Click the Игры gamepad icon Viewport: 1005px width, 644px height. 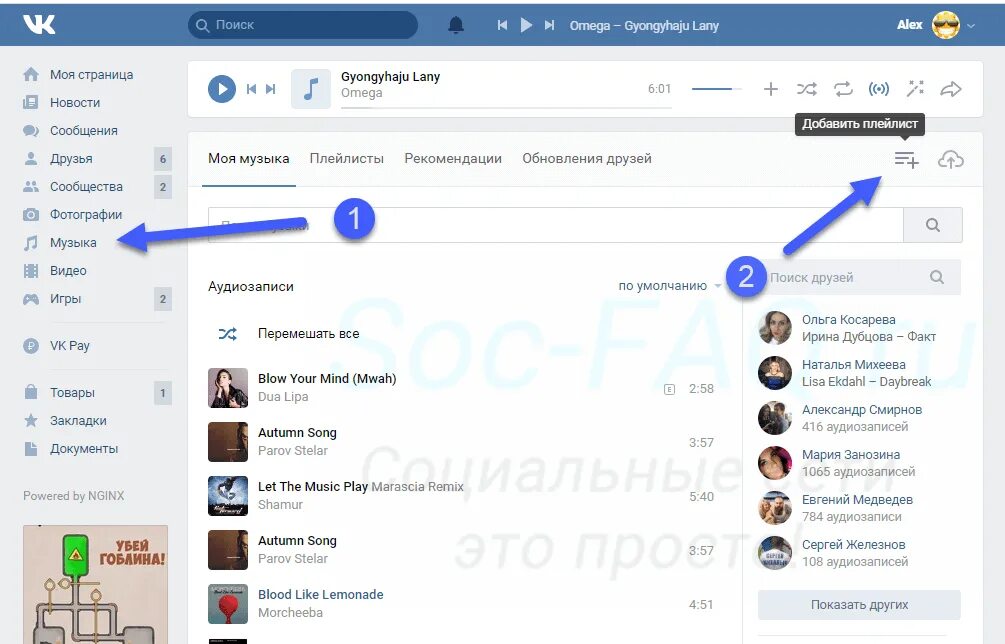point(31,299)
